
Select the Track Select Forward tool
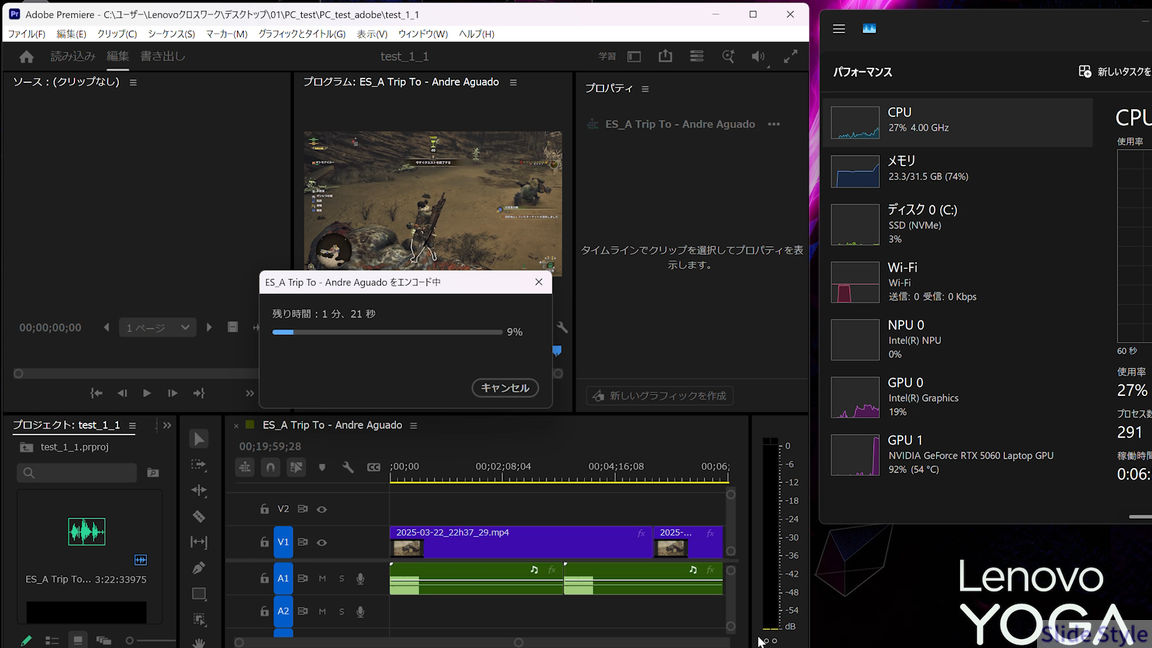198,464
